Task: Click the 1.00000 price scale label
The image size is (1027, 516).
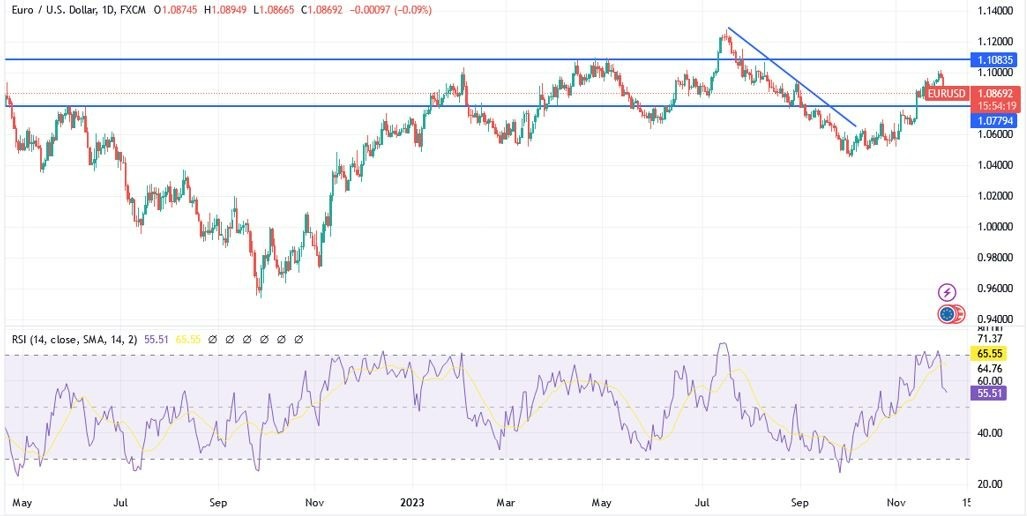Action: click(x=996, y=227)
